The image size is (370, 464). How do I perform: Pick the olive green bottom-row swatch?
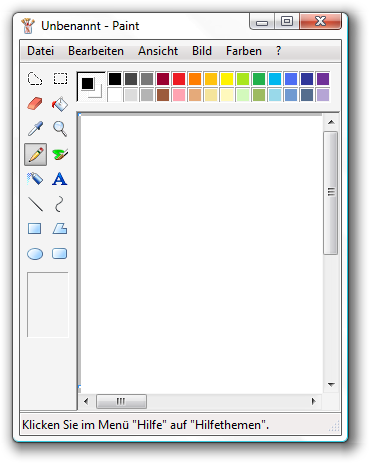(x=259, y=95)
